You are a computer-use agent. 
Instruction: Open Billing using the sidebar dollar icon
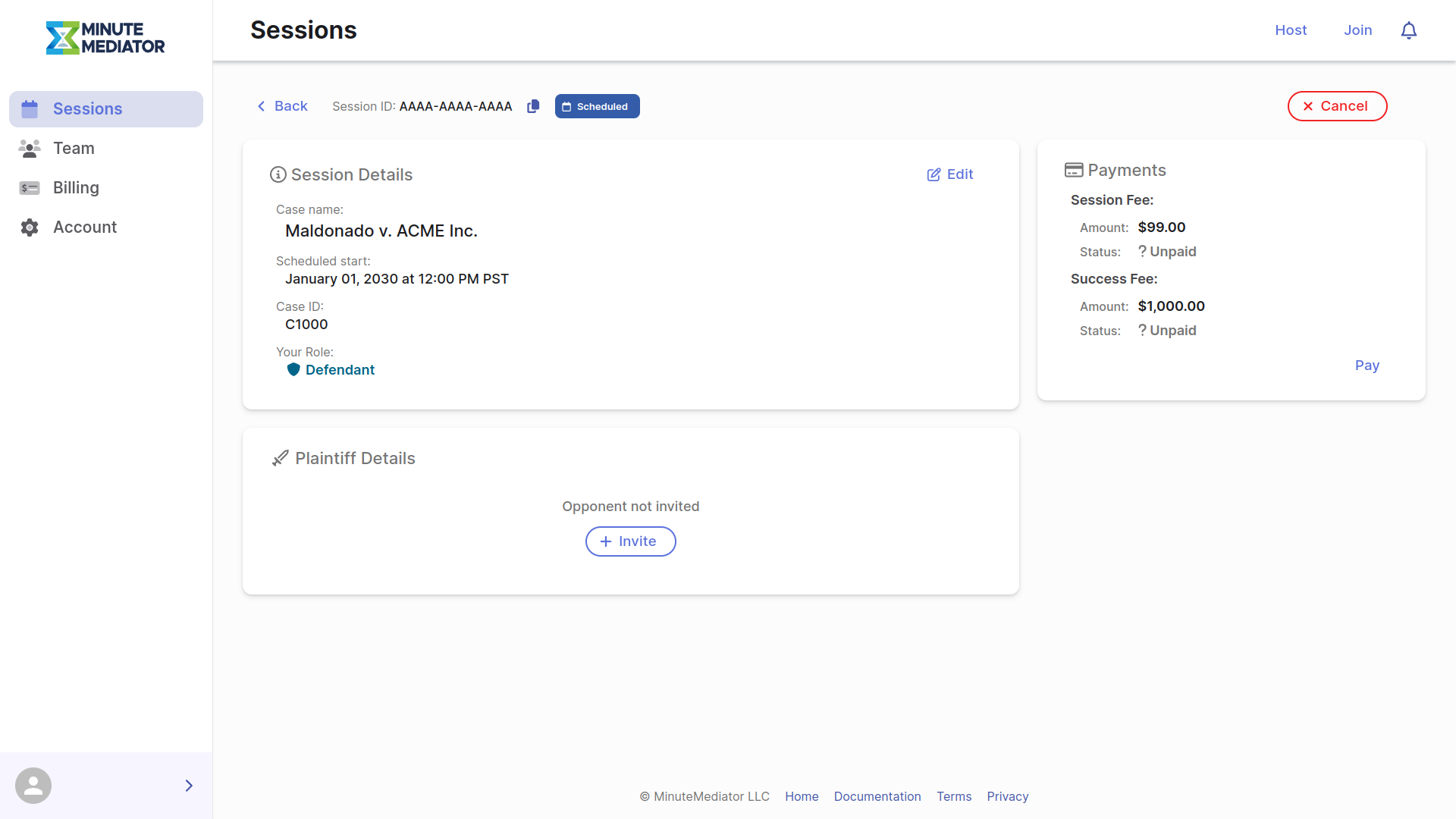pyautogui.click(x=29, y=187)
